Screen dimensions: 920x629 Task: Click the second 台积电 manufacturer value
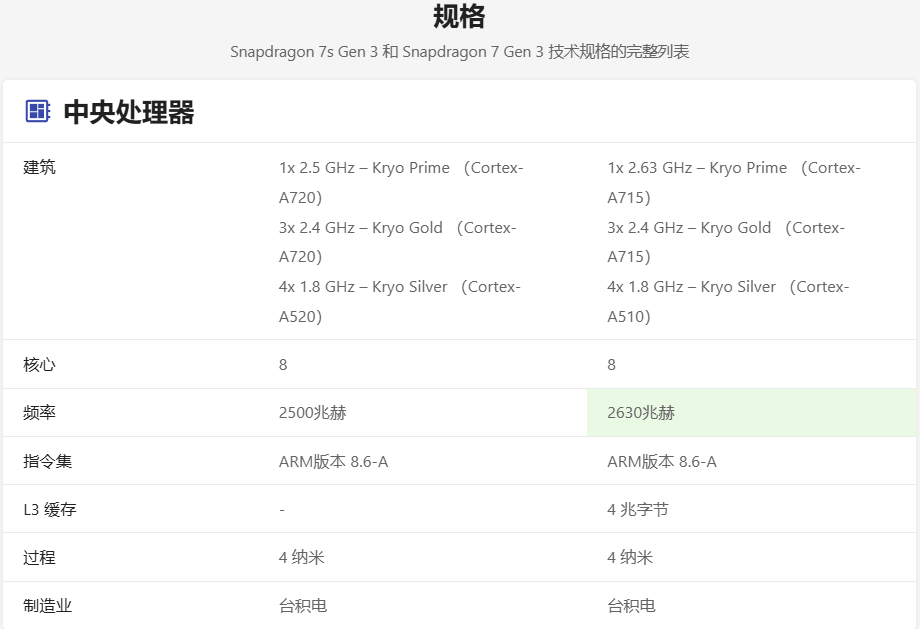(631, 606)
